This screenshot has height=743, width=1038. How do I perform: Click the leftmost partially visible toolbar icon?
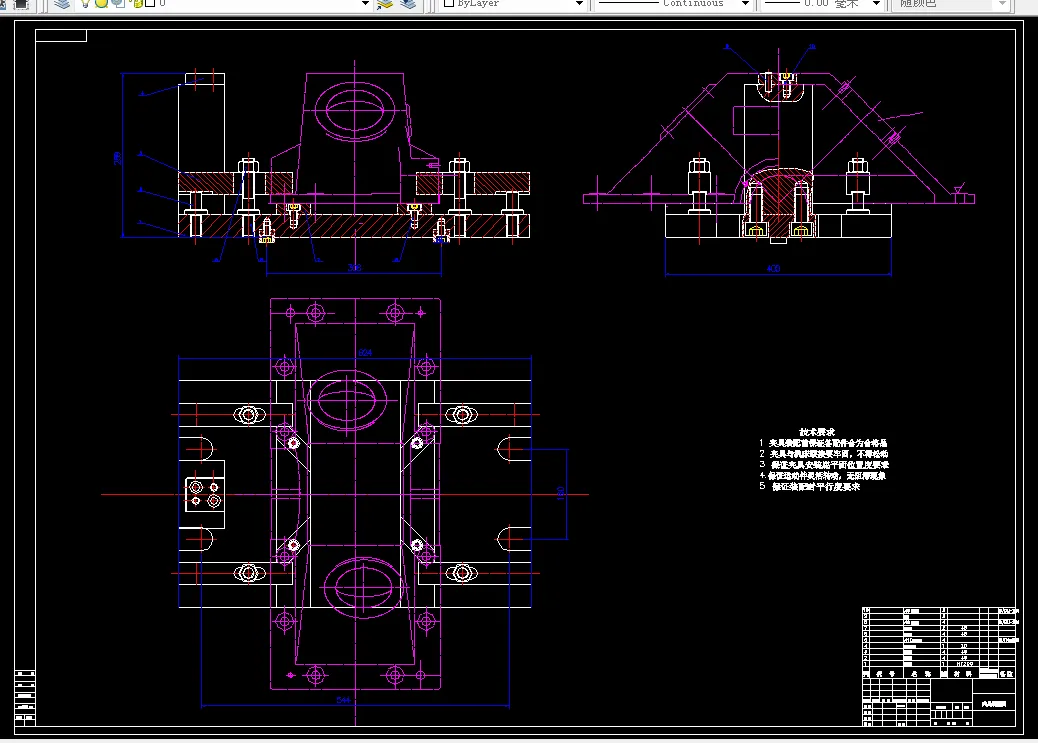point(3,3)
